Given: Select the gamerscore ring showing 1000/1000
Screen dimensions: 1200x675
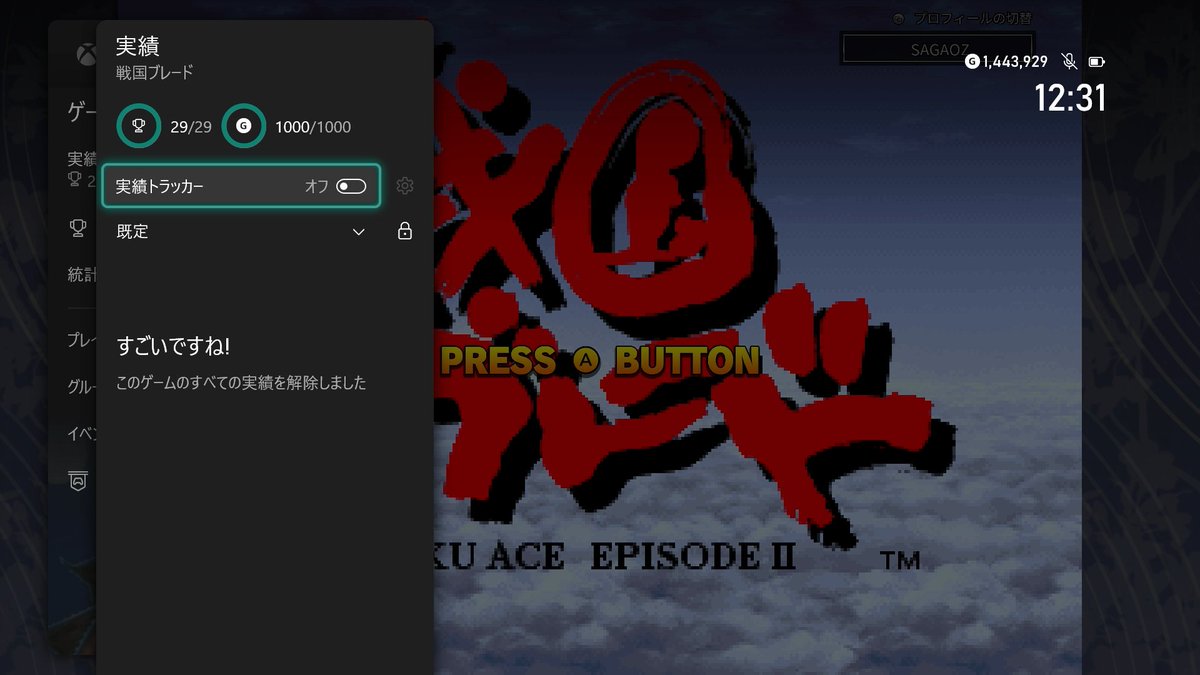Looking at the screenshot, I should (244, 126).
